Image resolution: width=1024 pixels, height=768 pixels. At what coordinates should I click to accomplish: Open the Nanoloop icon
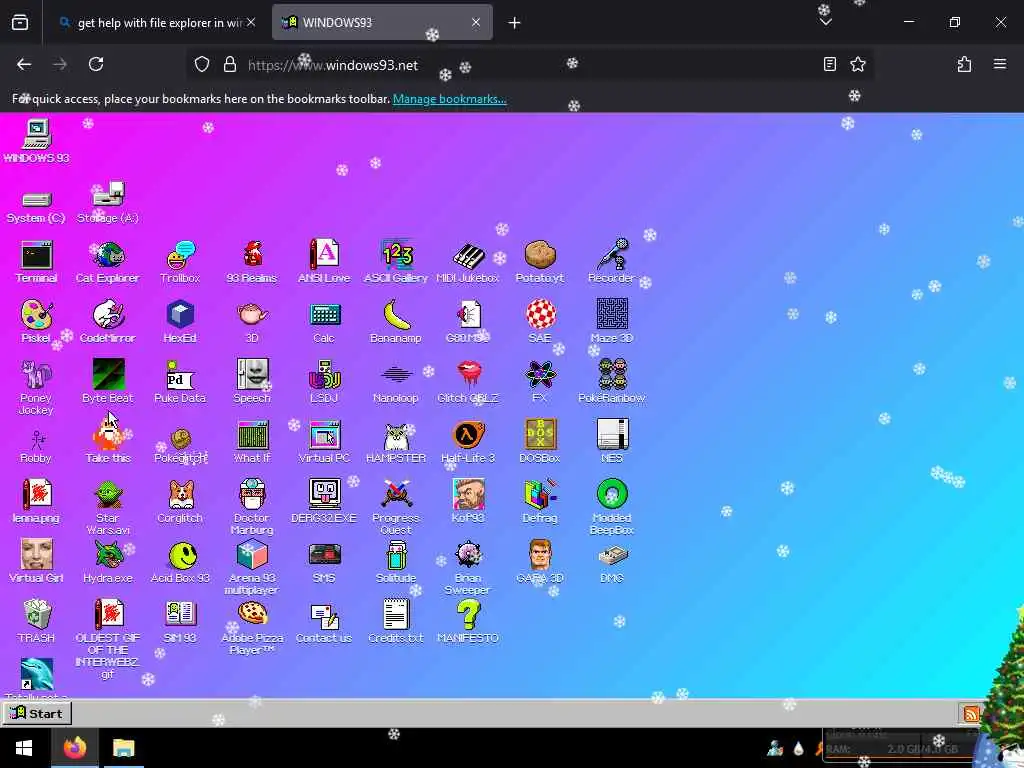point(396,382)
